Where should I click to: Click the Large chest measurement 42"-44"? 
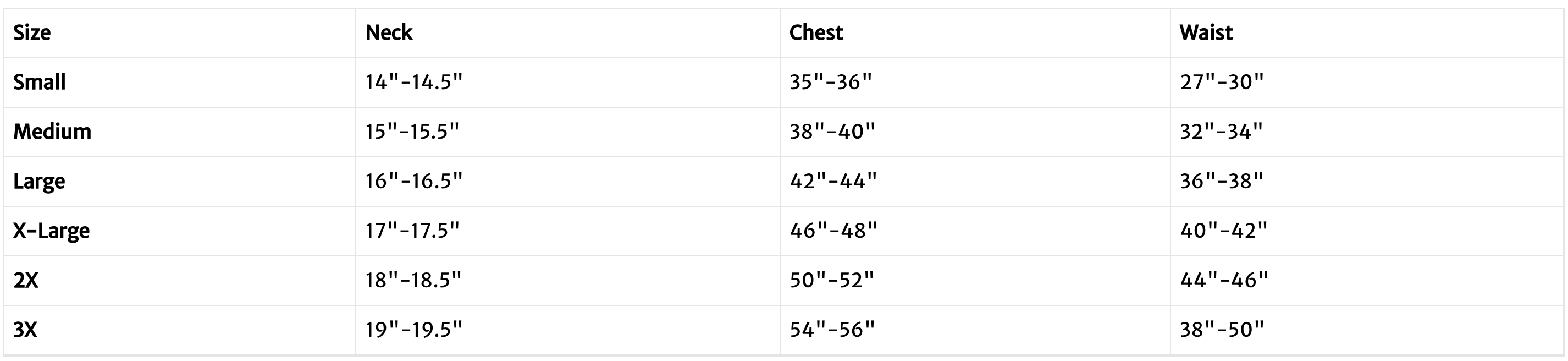[x=833, y=182]
